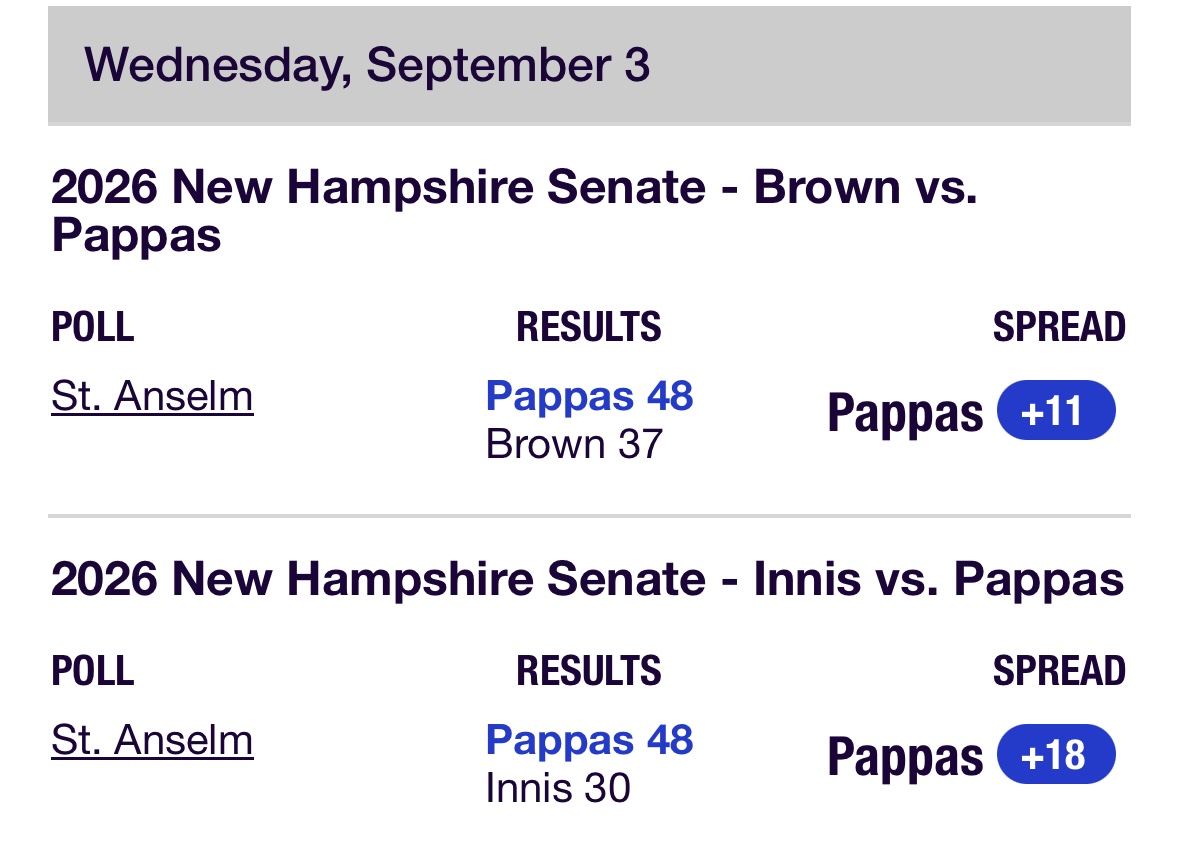Open the St. Anselm poll for Brown vs. Pappas

[152, 396]
